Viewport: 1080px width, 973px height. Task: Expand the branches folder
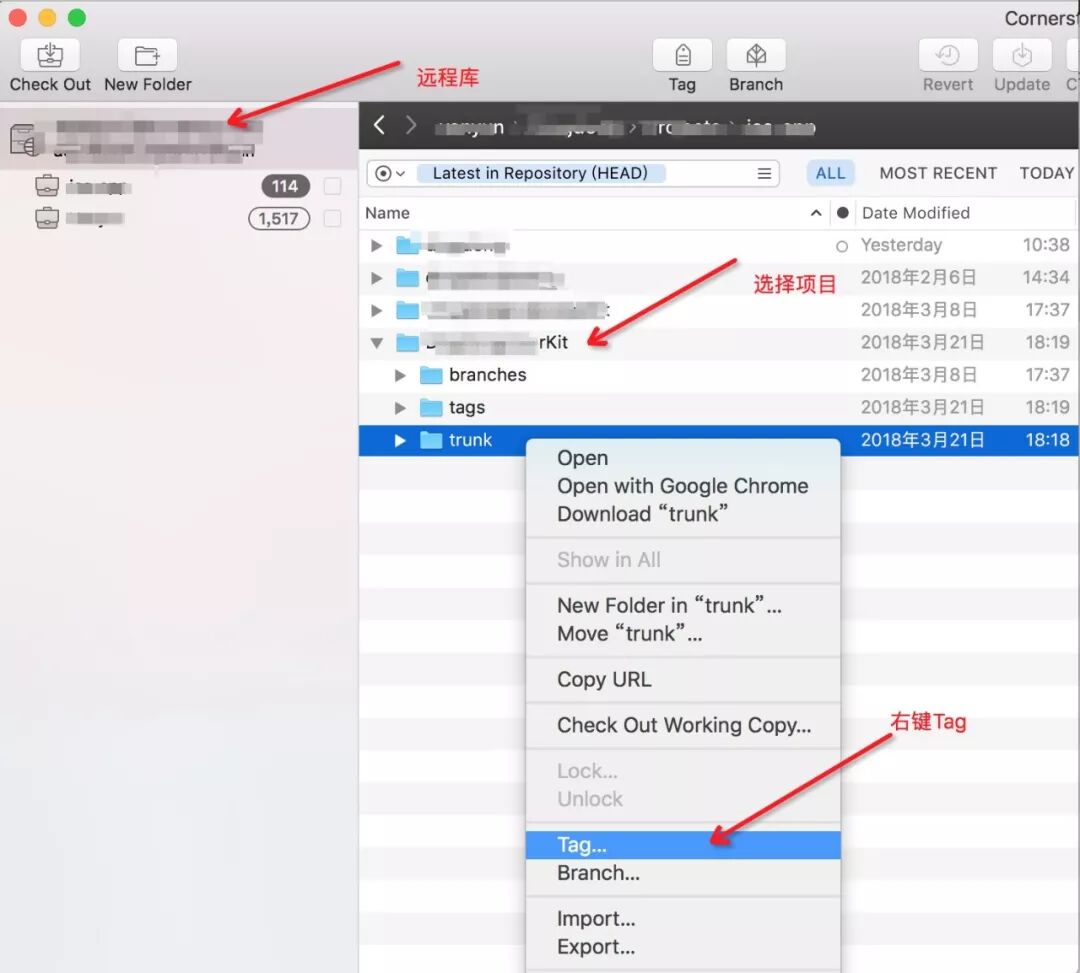pyautogui.click(x=399, y=375)
